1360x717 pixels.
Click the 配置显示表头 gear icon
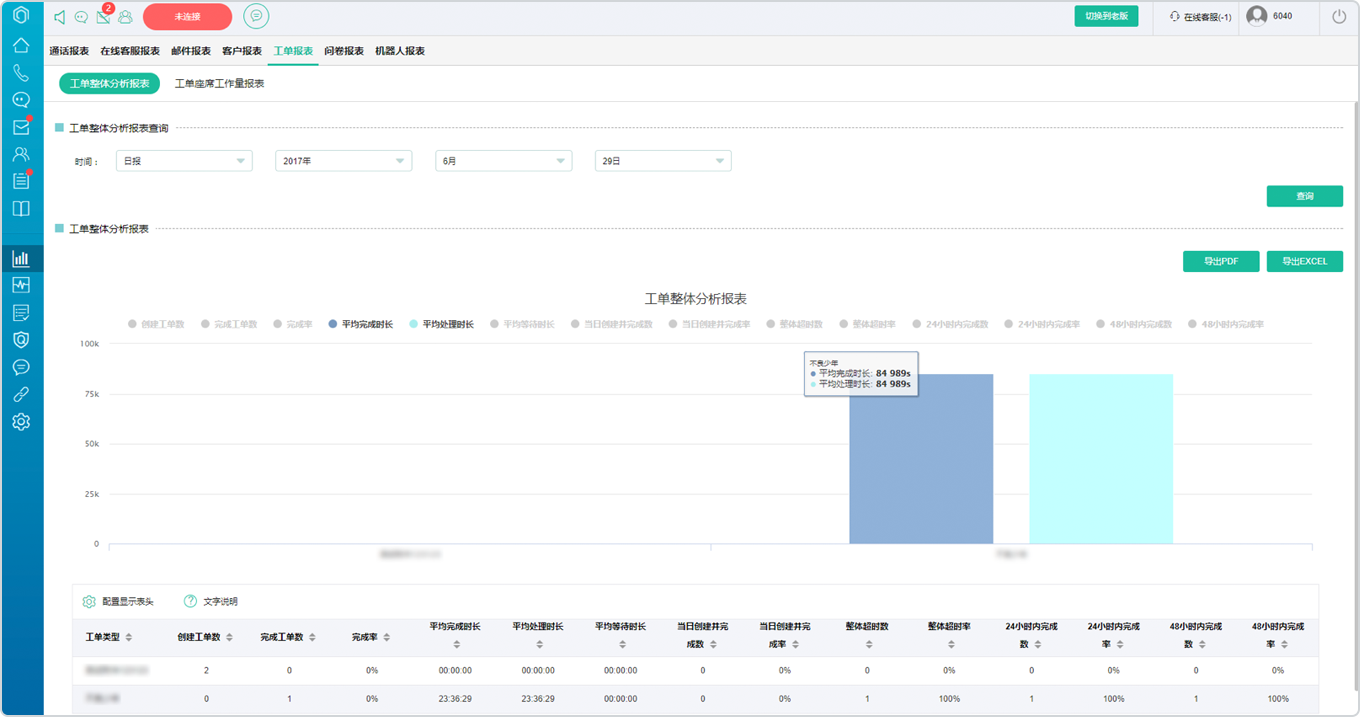tap(89, 602)
